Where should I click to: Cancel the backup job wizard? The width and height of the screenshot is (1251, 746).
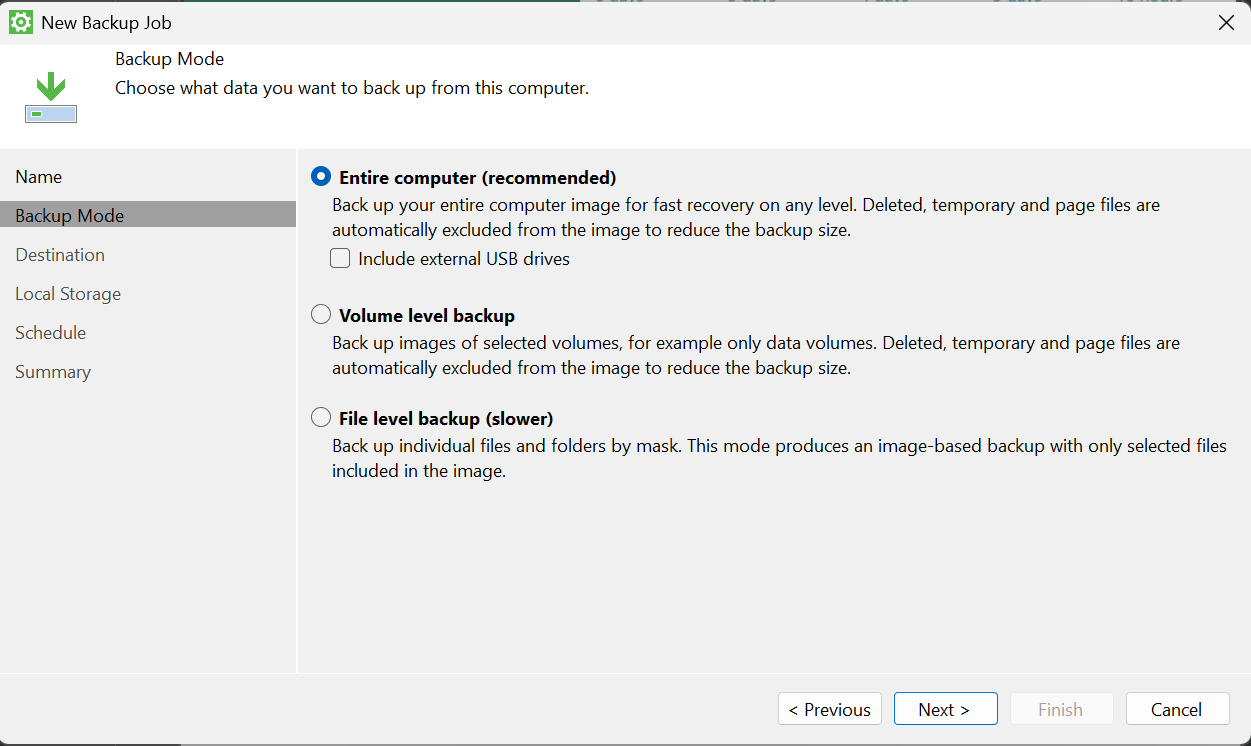(x=1176, y=709)
